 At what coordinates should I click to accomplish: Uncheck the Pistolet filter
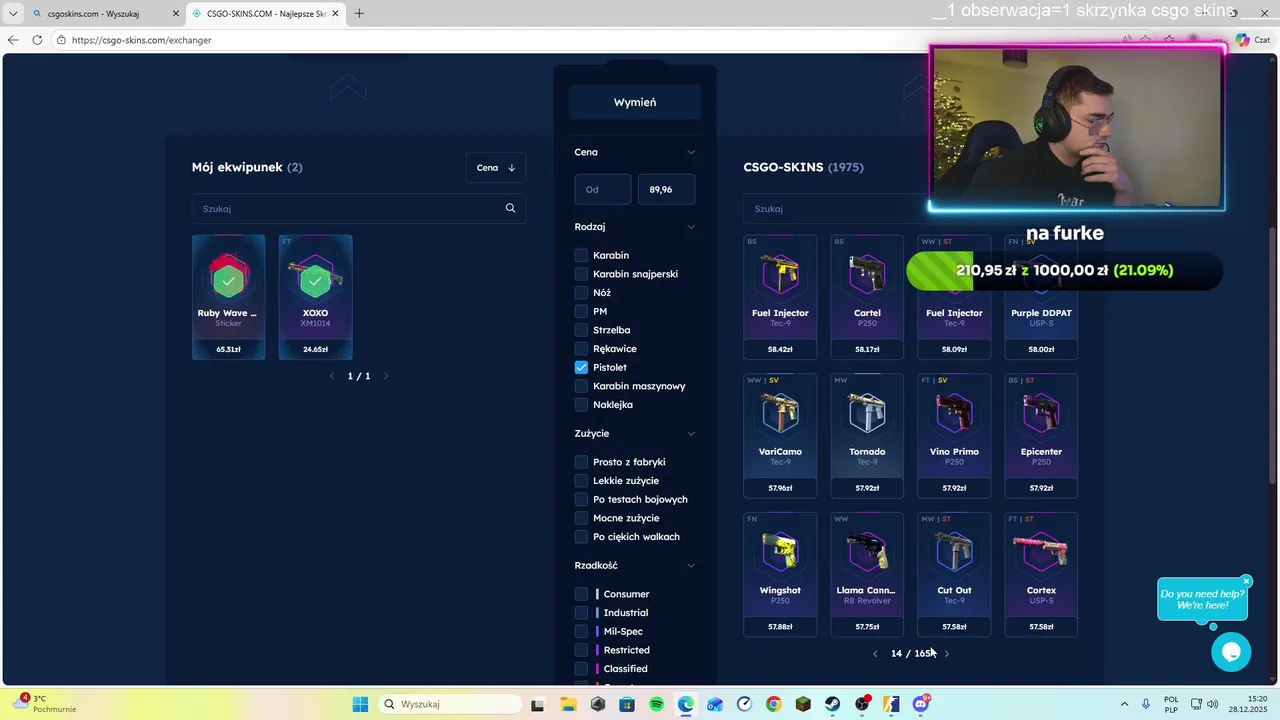581,367
